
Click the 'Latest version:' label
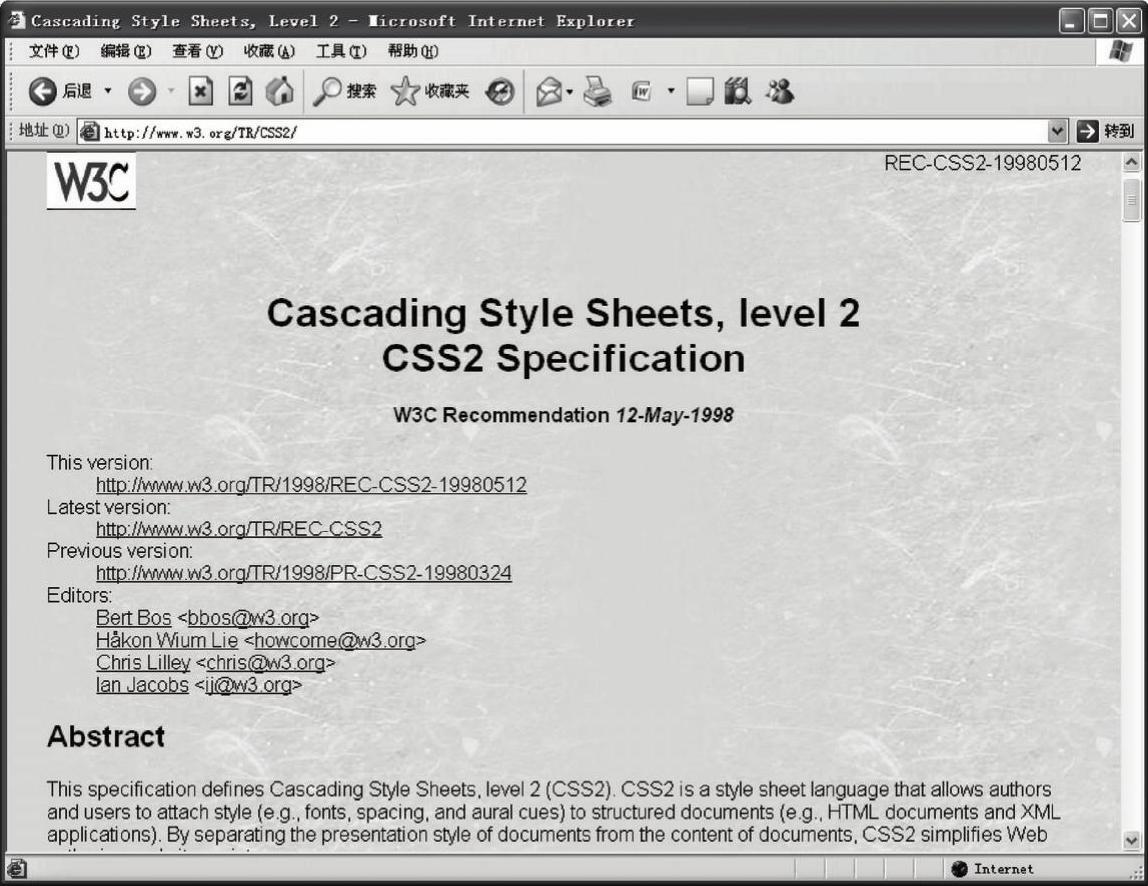coord(108,507)
